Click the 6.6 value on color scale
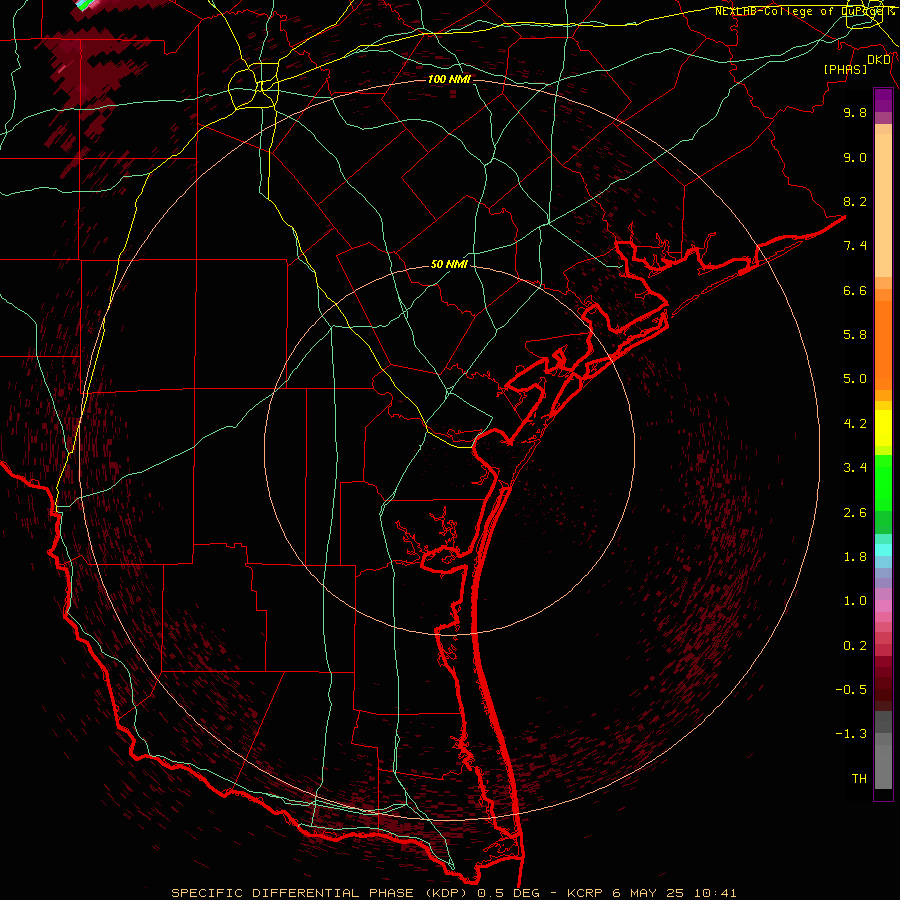Image resolution: width=900 pixels, height=900 pixels. tap(855, 290)
